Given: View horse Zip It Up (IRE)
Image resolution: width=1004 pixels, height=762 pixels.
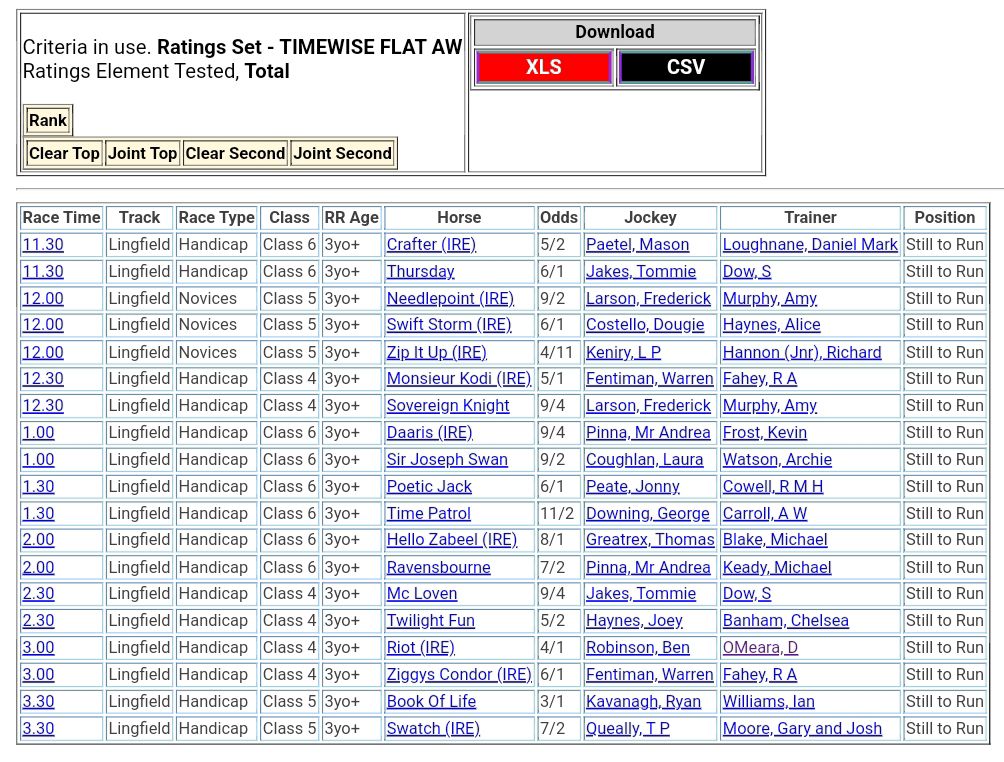Looking at the screenshot, I should click(436, 352).
